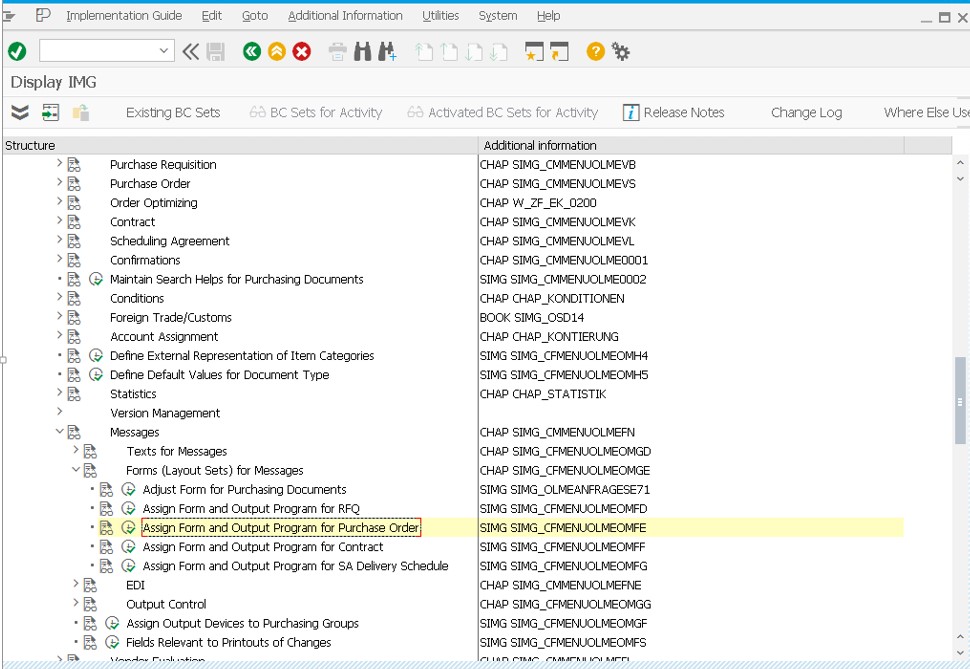Expand the EDI node
The width and height of the screenshot is (970, 669).
pos(75,584)
